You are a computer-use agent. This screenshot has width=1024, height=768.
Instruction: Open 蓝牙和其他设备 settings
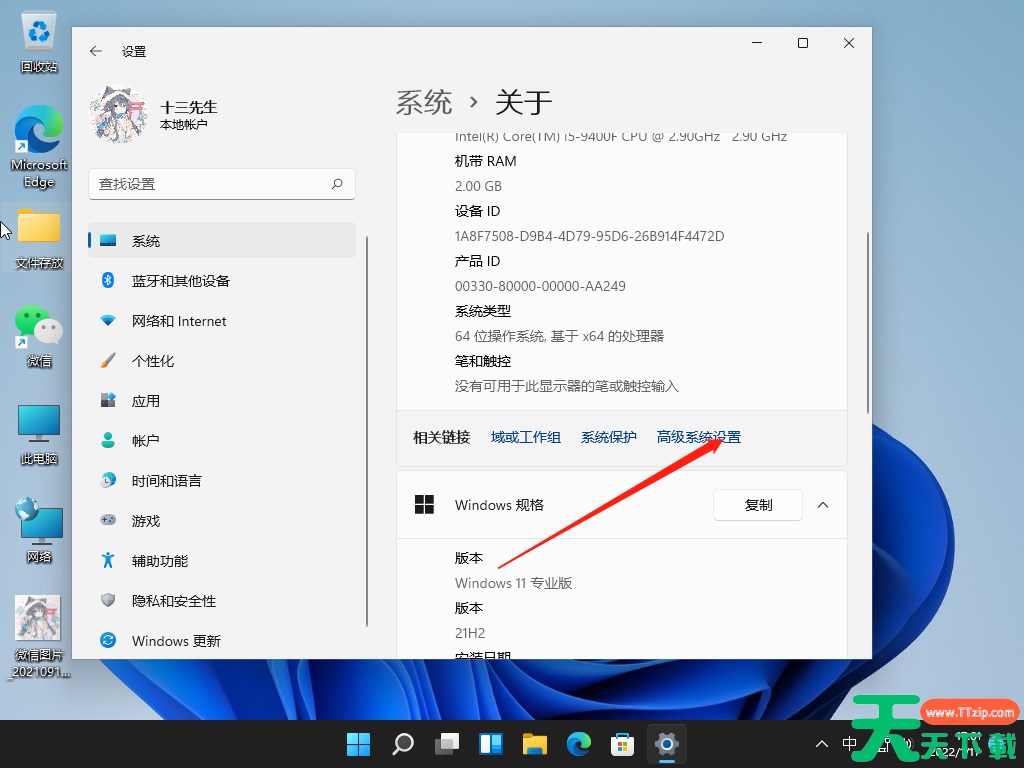click(x=180, y=281)
